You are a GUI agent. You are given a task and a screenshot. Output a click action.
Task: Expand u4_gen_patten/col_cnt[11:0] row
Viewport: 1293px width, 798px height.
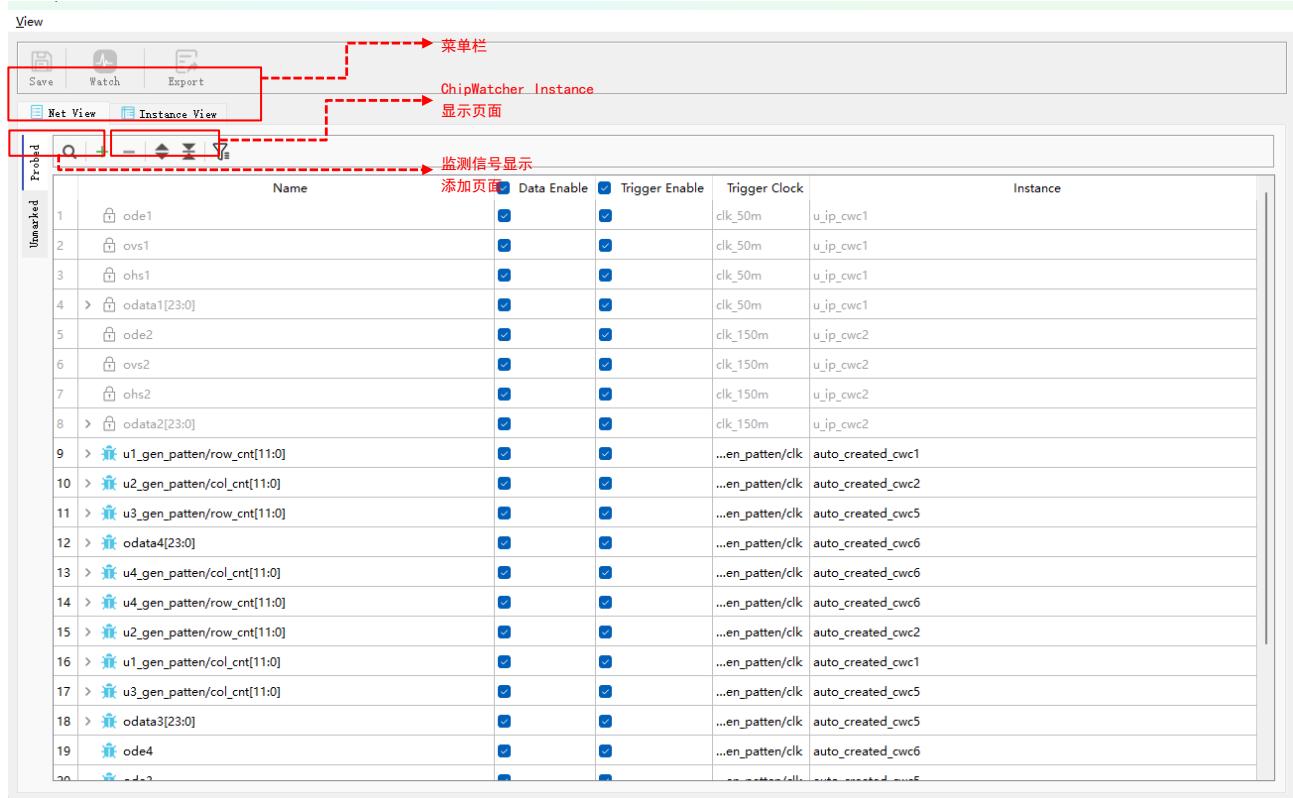click(x=90, y=572)
